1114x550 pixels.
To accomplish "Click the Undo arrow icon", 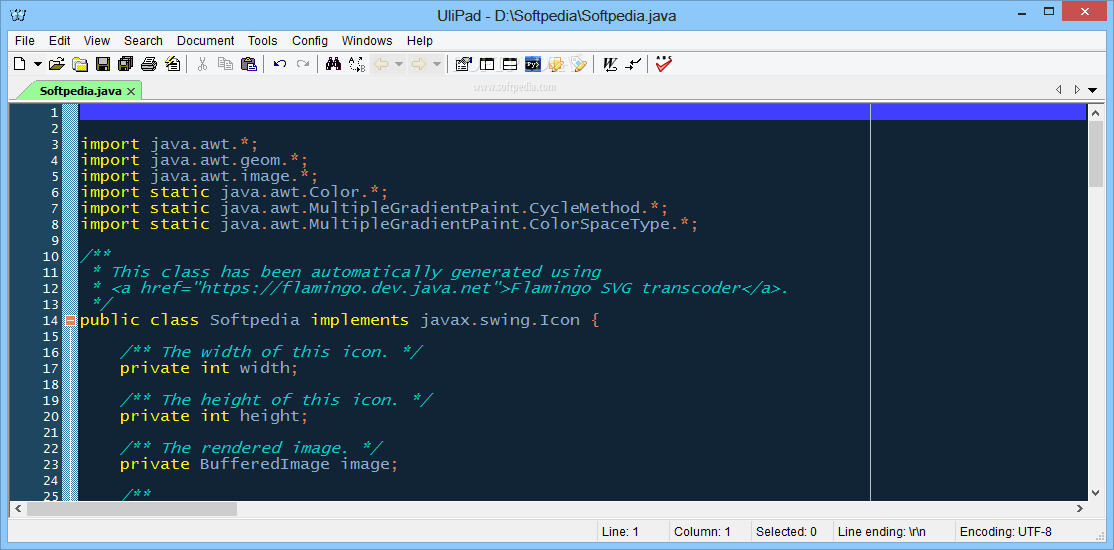I will point(280,64).
